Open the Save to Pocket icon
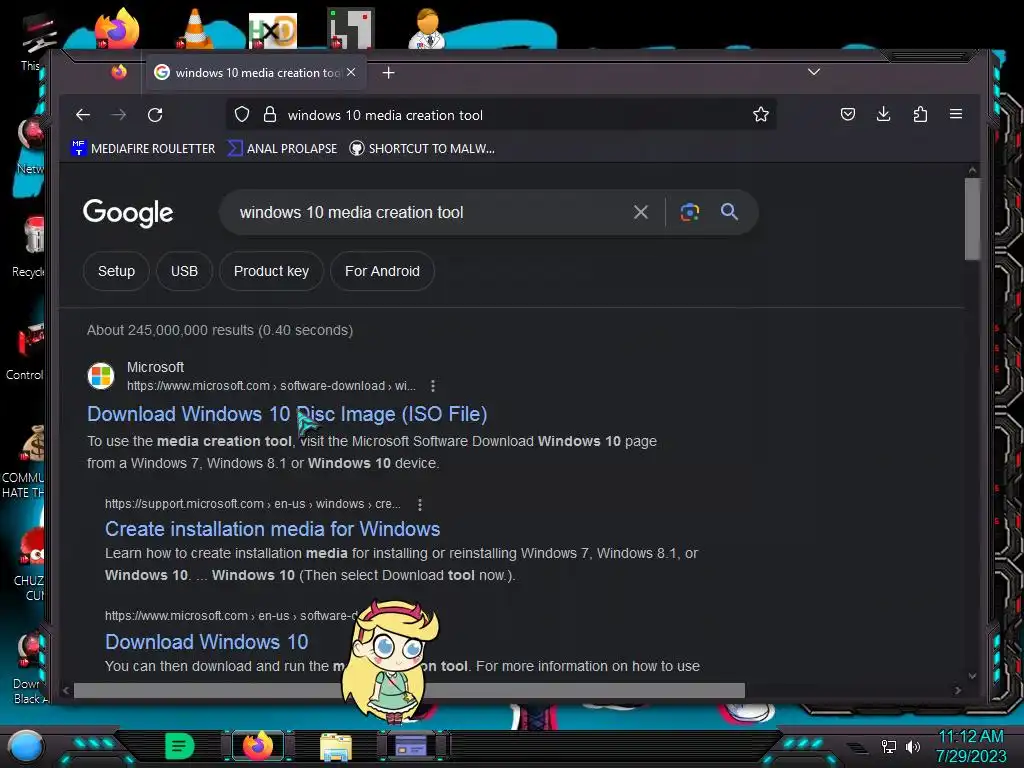Screen dimensions: 1024x768 [x=848, y=115]
